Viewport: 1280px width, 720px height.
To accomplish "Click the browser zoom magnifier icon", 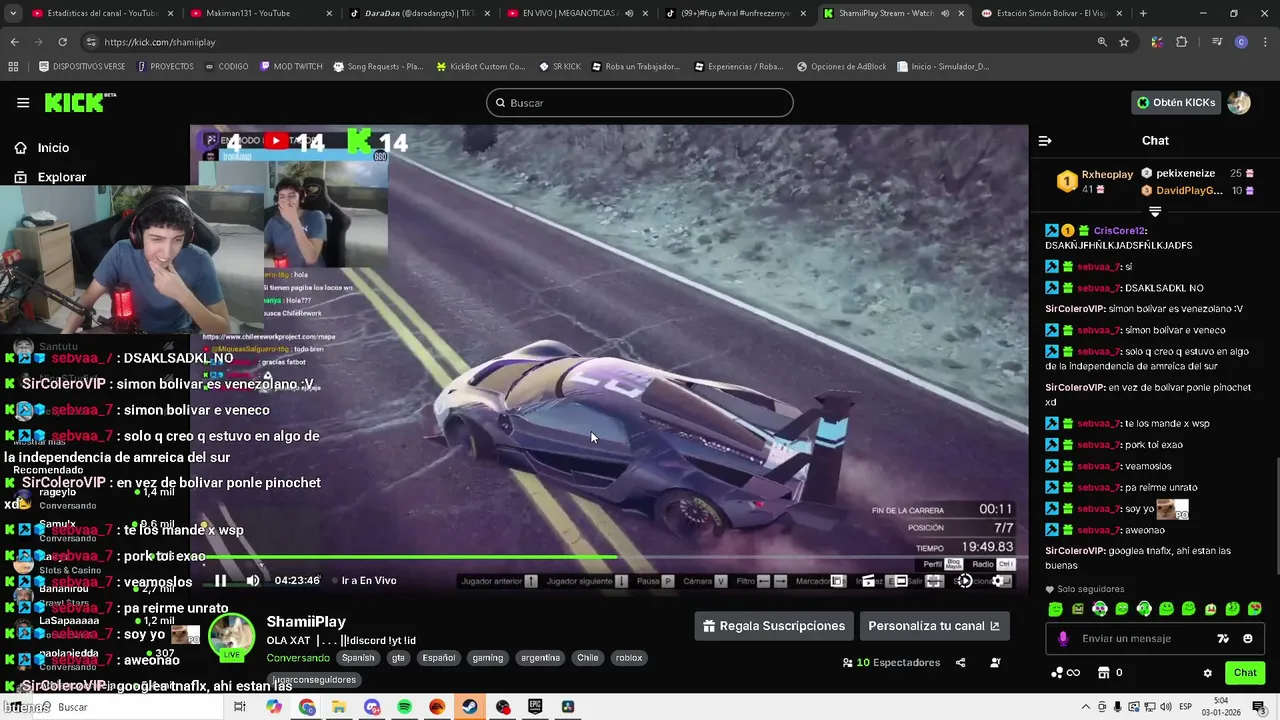I will click(1102, 42).
